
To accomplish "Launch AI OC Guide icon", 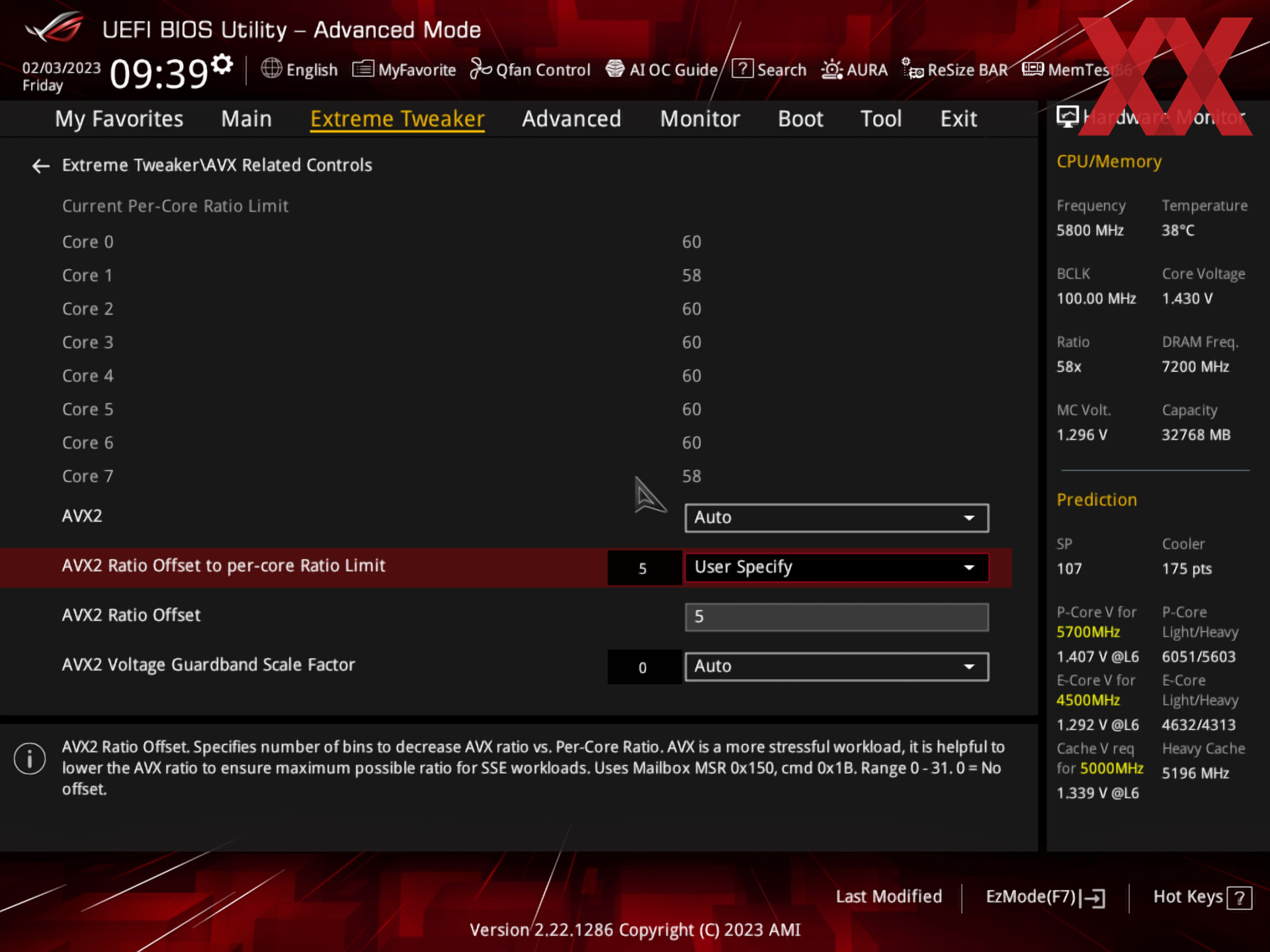I will 615,69.
